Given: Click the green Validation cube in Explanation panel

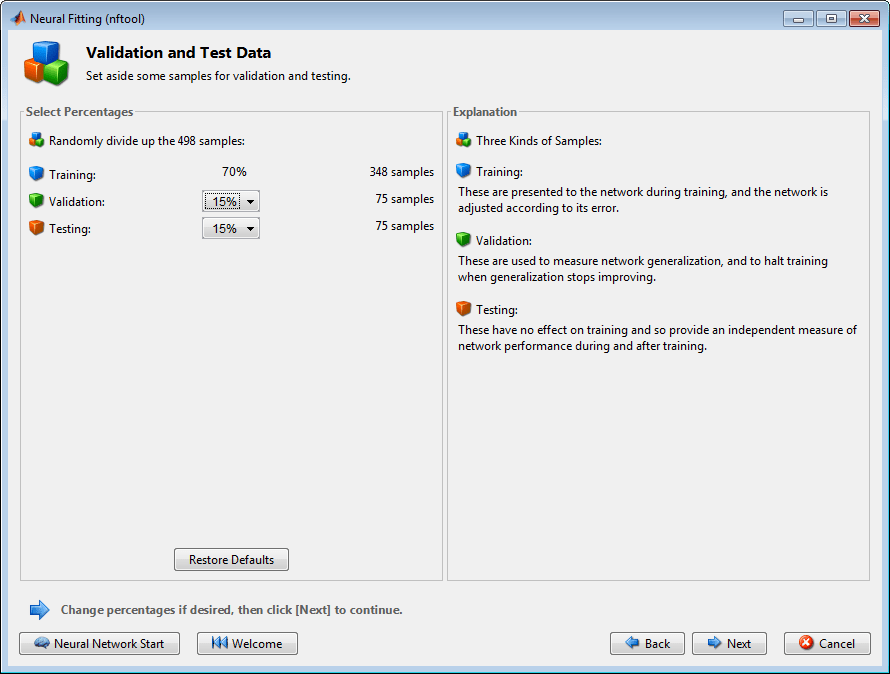Looking at the screenshot, I should coord(463,240).
